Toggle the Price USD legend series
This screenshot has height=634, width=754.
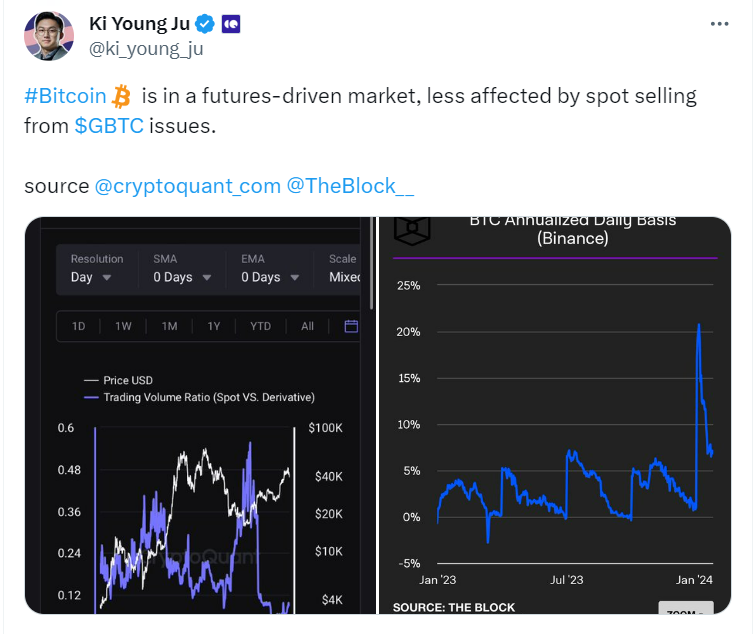point(118,380)
